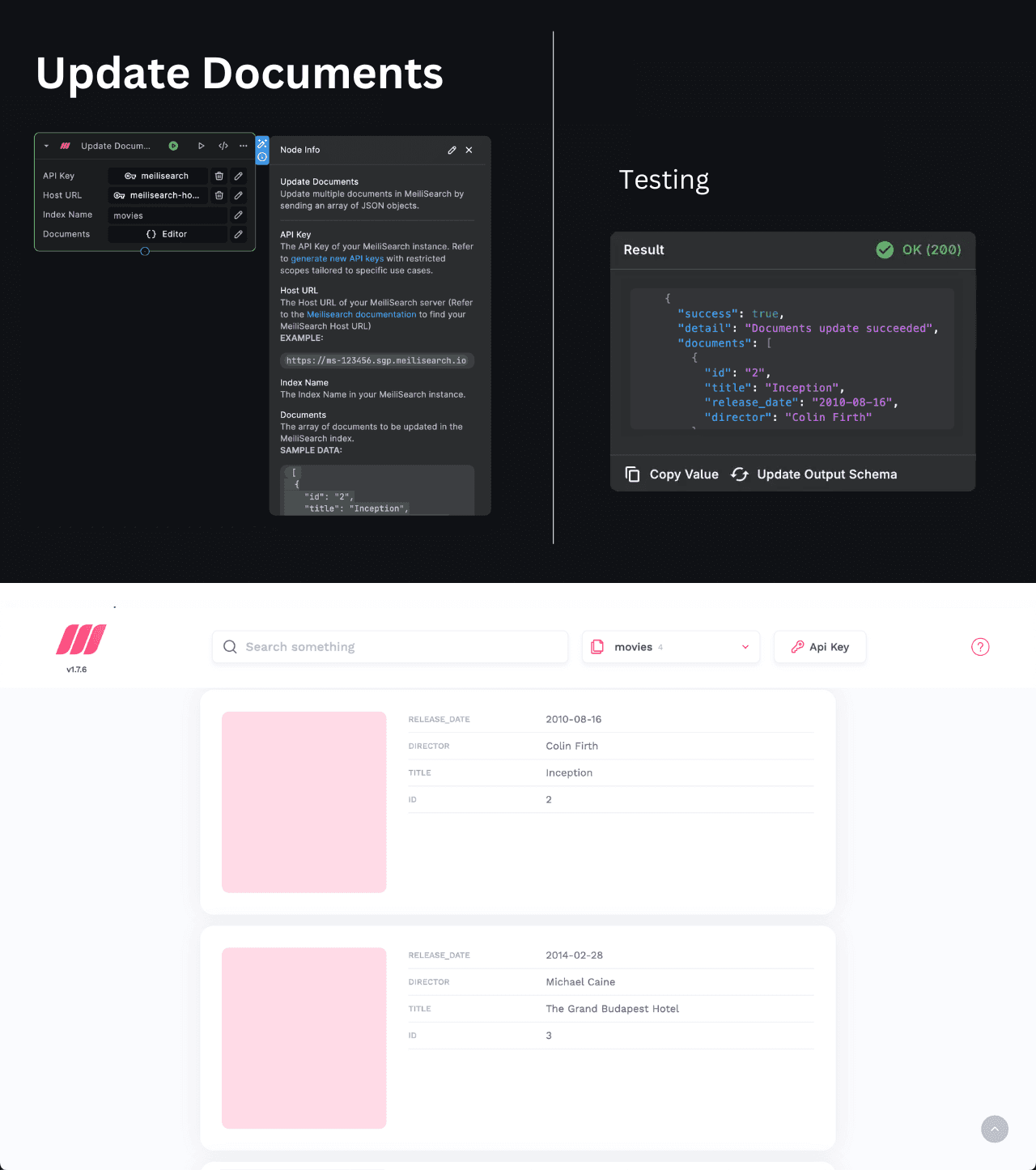Screen dimensions: 1036x1170
Task: Click the "Documents update succeeded" result text
Action: click(839, 329)
